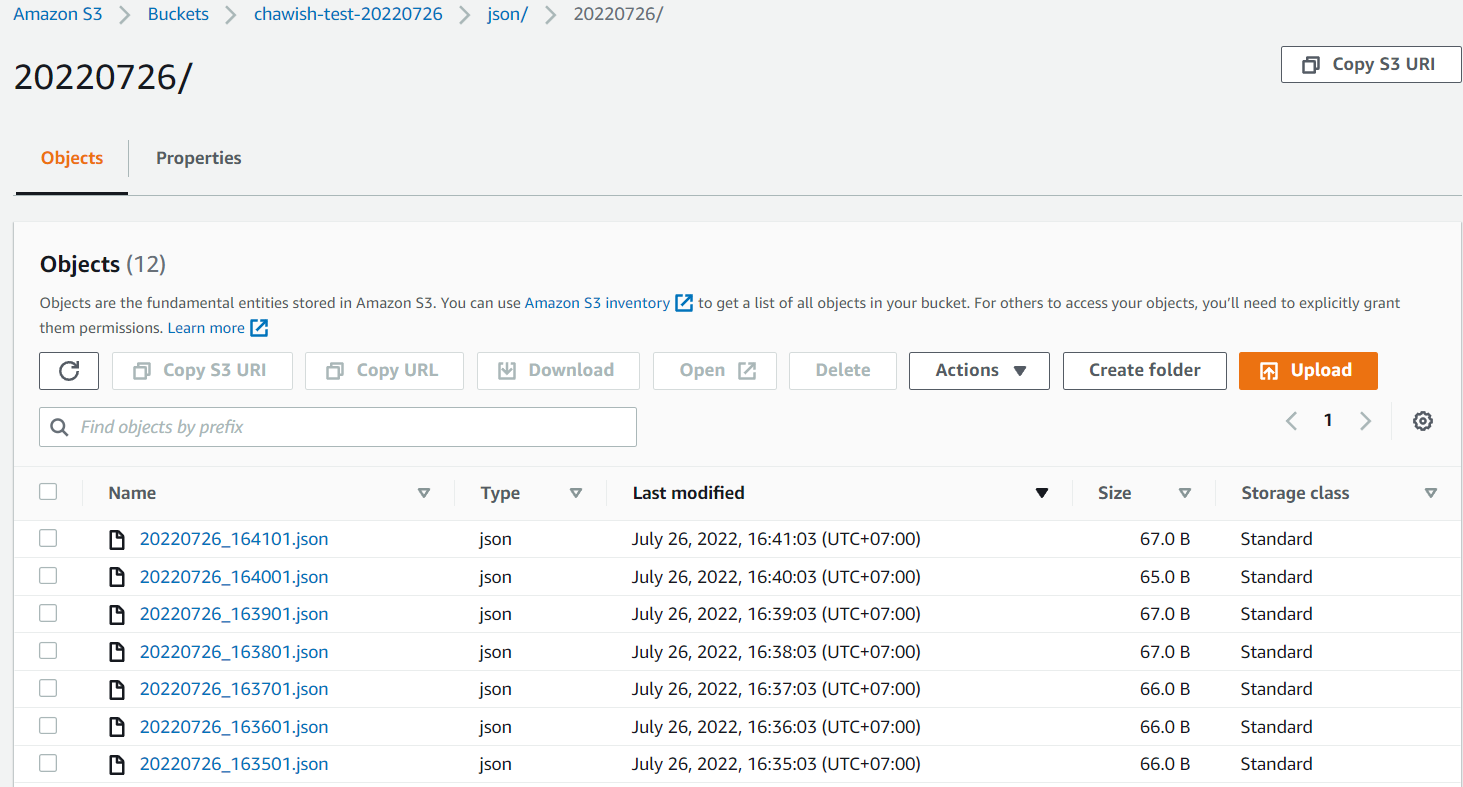This screenshot has width=1463, height=787.
Task: Select the checkbox beside 20220726_163501.json
Action: (x=47, y=762)
